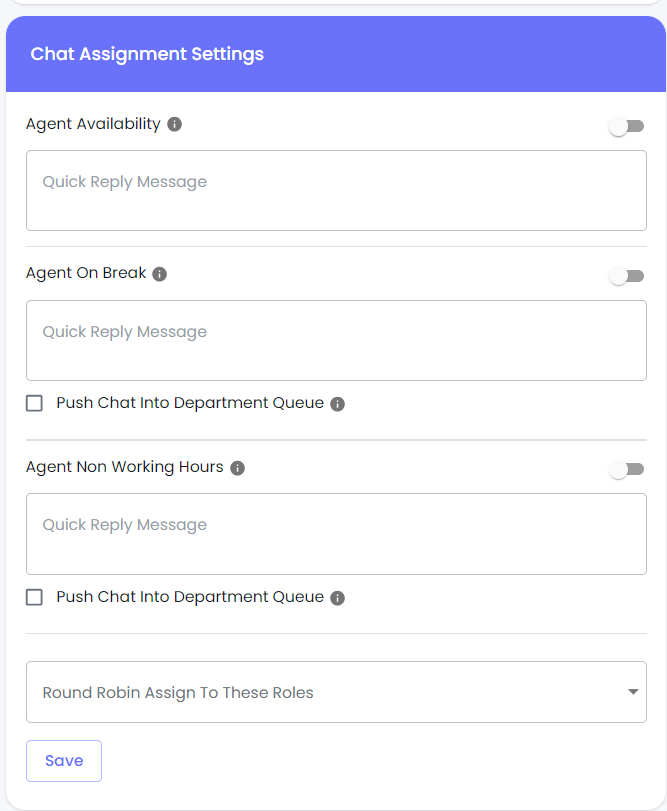The height and width of the screenshot is (811, 667).
Task: Click the Chat Assignment Settings header title
Action: [x=147, y=54]
